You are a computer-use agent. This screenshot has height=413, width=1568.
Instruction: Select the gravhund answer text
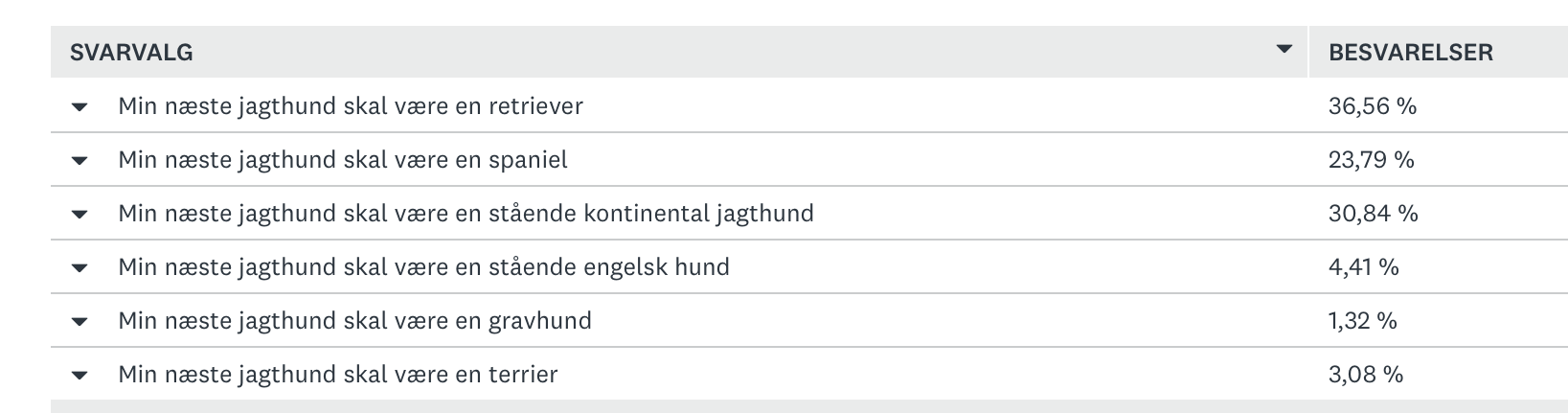click(x=354, y=321)
